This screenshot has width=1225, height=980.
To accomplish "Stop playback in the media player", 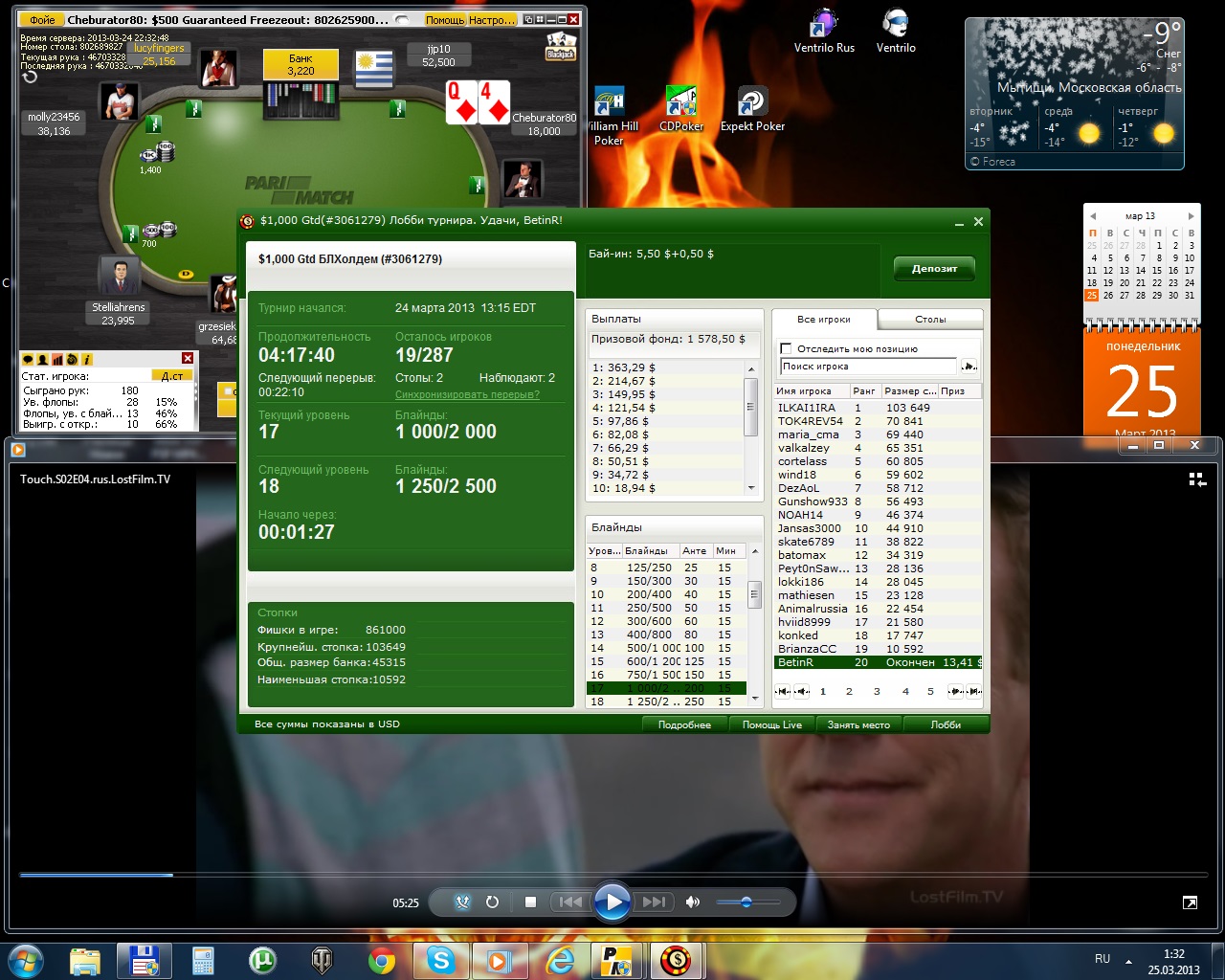I will [530, 902].
